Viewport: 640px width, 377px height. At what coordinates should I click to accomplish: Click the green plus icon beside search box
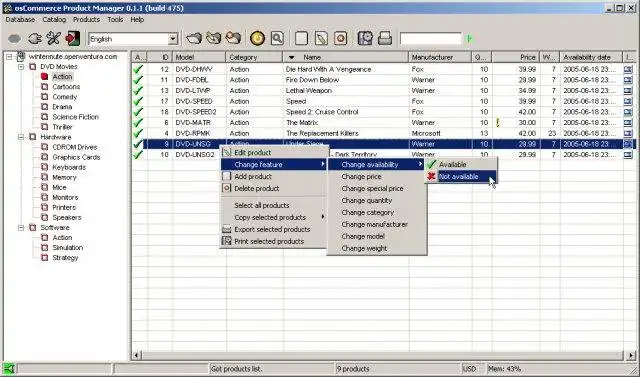coord(469,39)
